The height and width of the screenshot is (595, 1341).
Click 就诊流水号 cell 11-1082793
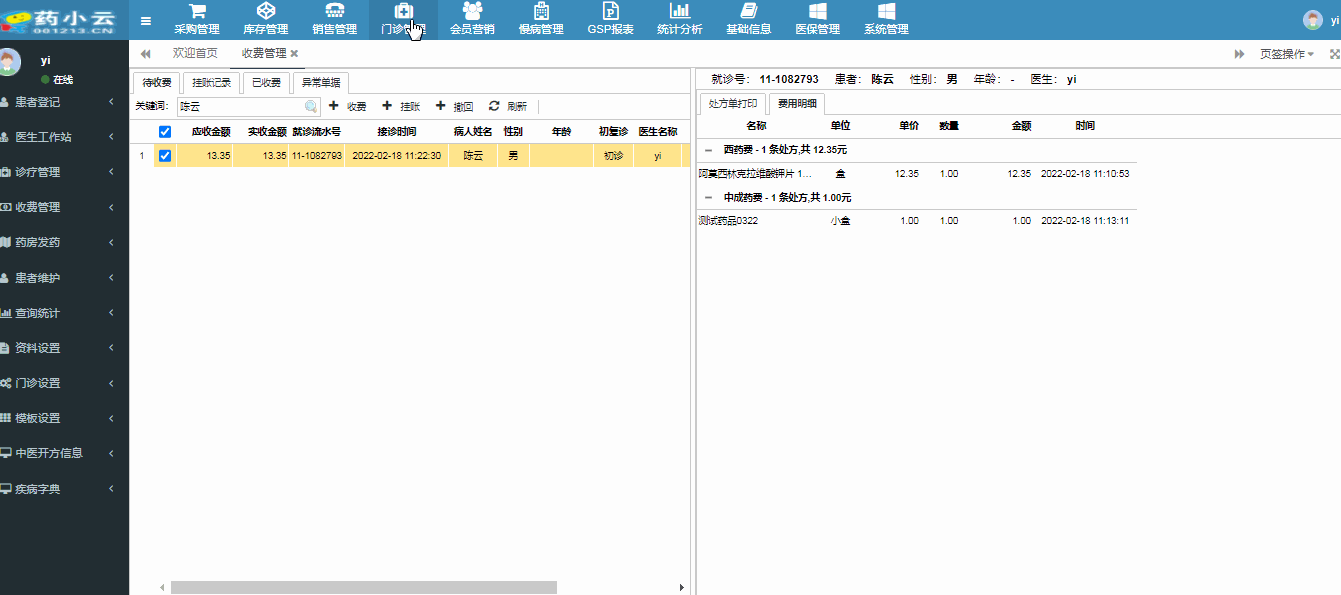317,155
